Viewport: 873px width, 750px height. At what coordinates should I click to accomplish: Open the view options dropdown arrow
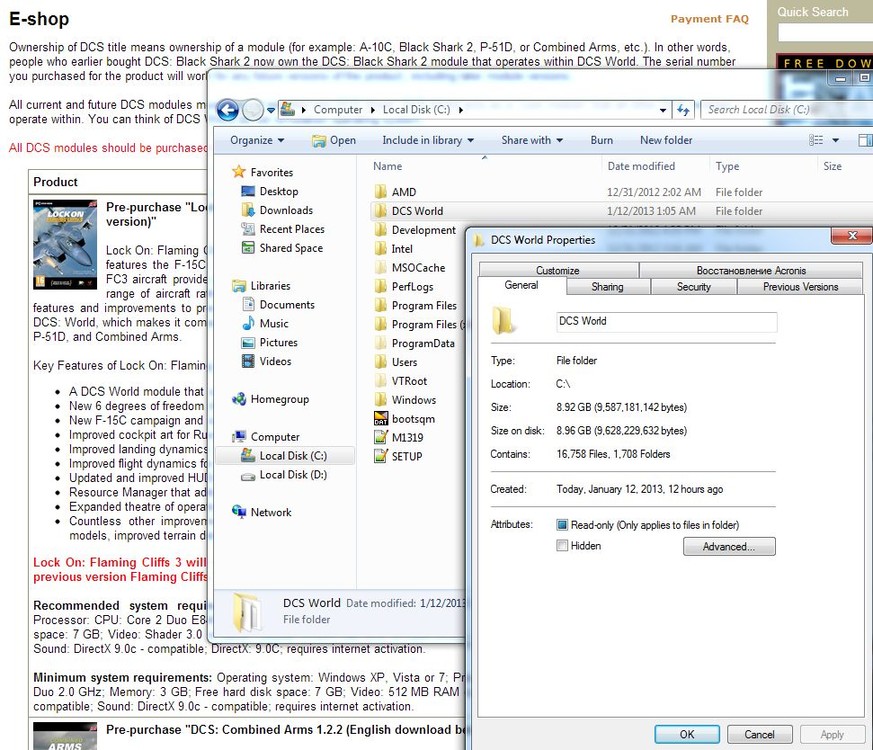[836, 140]
